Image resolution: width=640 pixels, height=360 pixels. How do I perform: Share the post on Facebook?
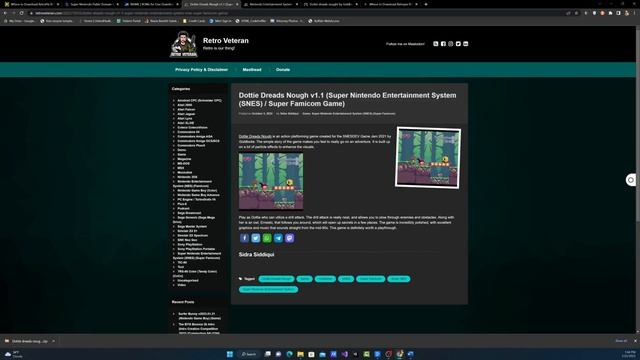[x=244, y=238]
